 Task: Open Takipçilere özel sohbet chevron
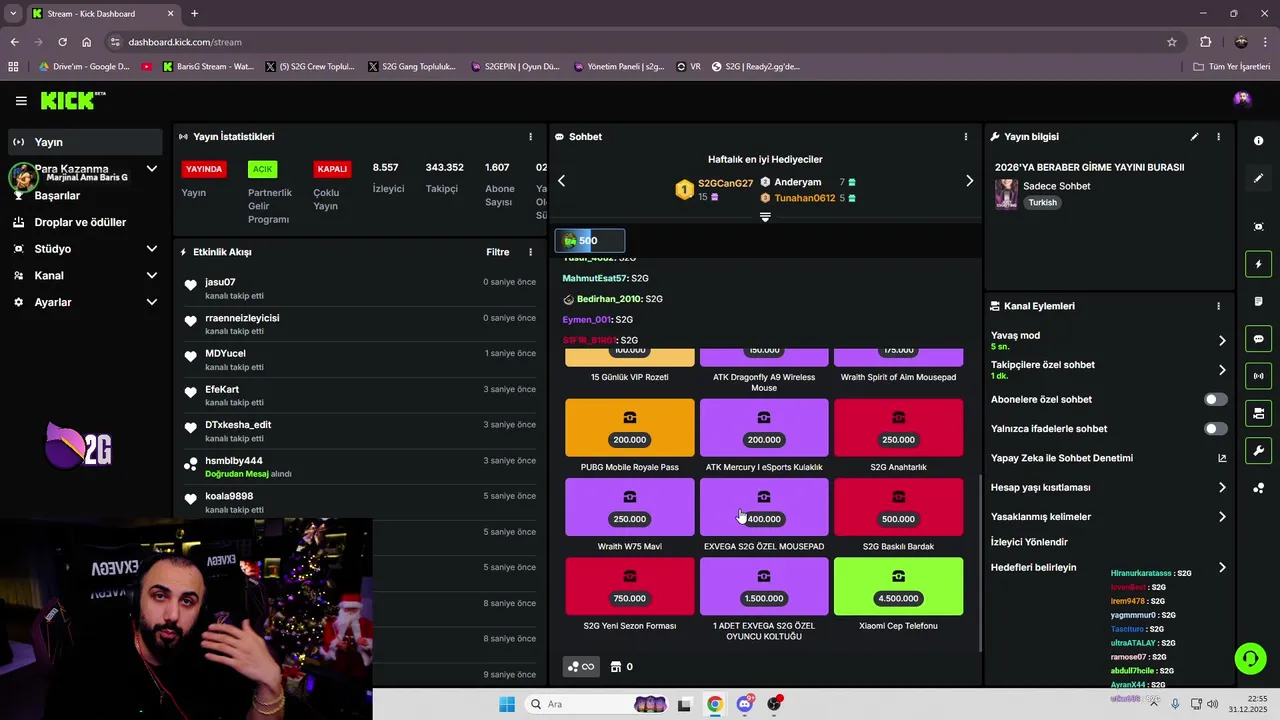tap(1221, 370)
